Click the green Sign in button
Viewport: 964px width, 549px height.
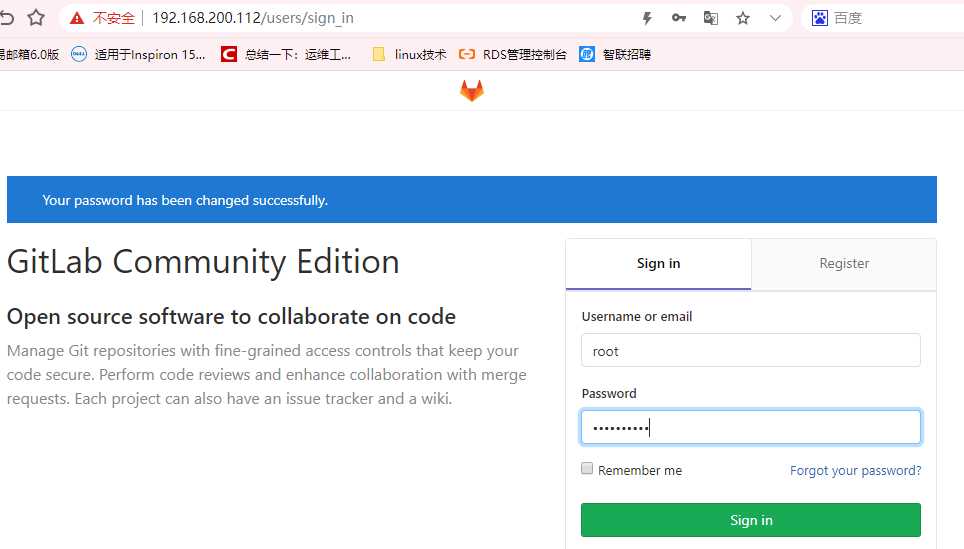(751, 520)
